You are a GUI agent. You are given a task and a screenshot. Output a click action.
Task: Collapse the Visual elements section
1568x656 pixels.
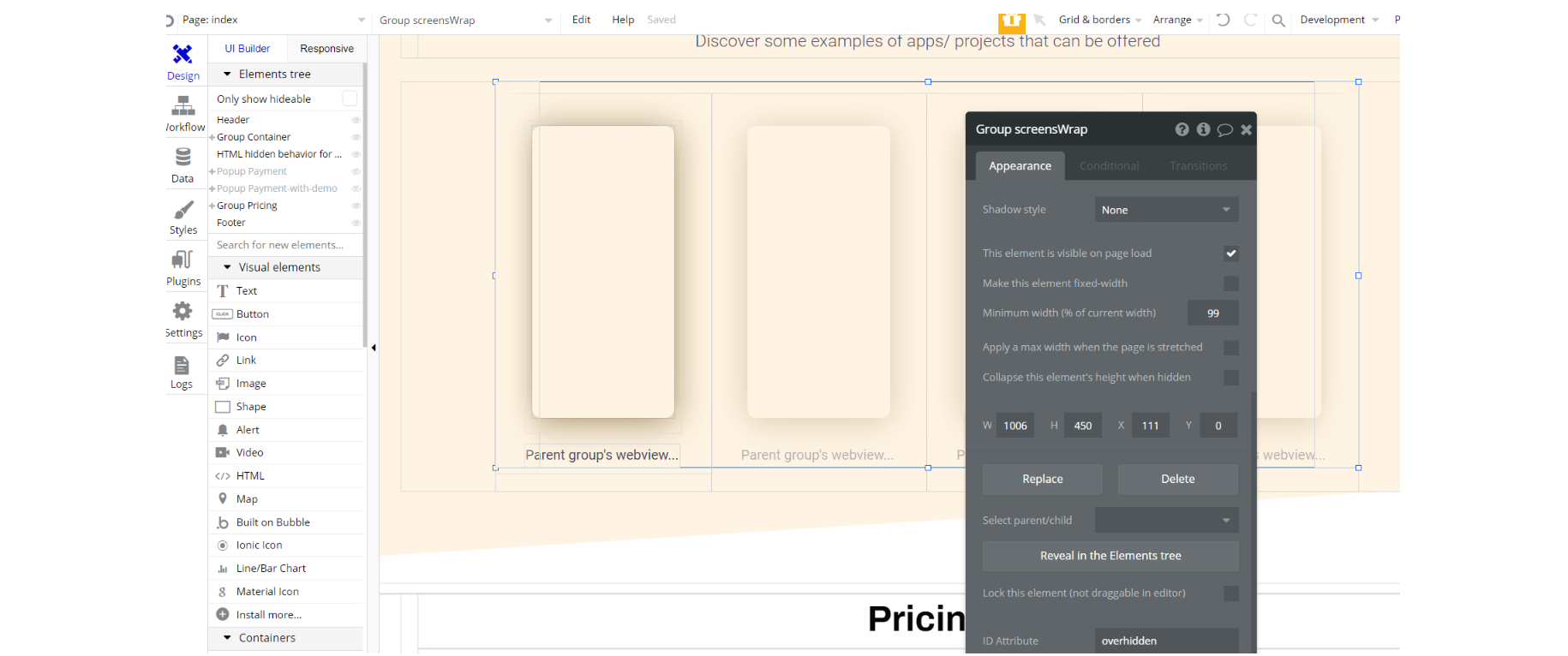(x=227, y=267)
